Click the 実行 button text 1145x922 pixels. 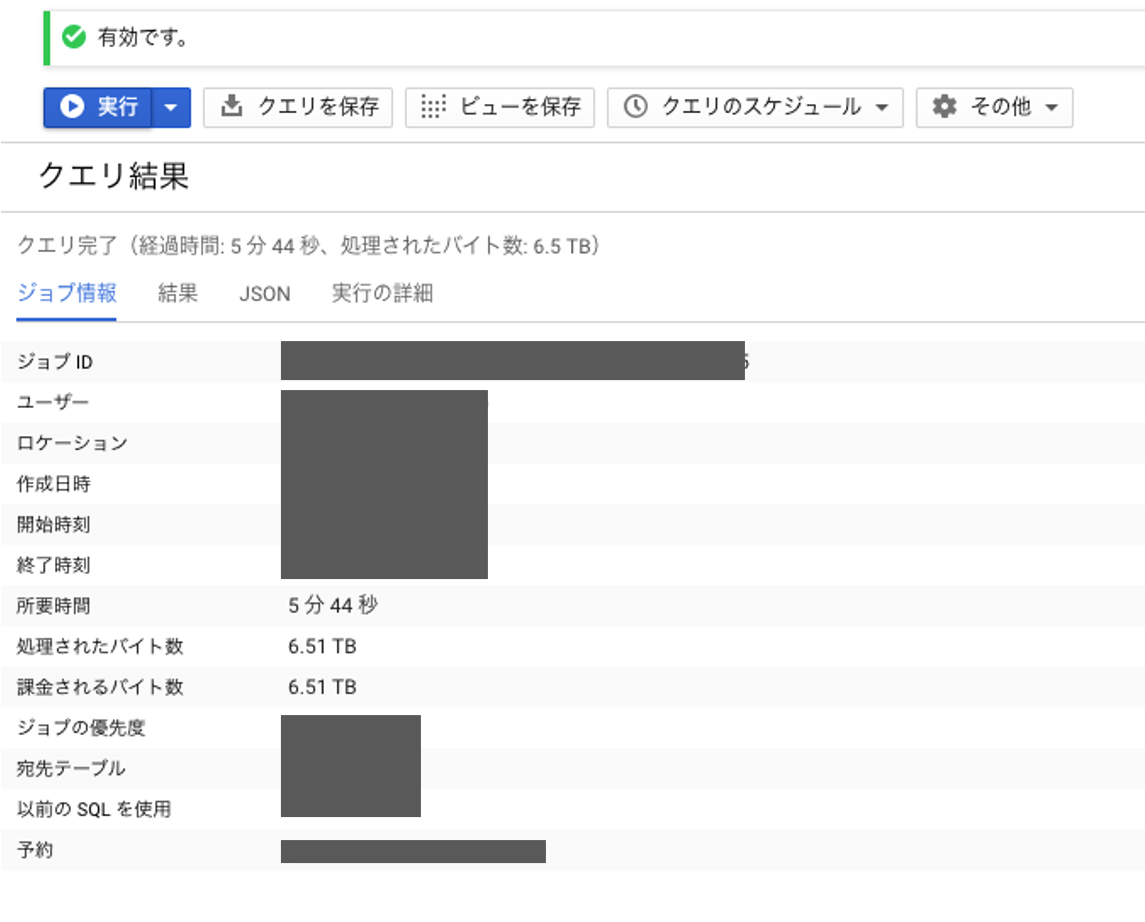pos(118,107)
